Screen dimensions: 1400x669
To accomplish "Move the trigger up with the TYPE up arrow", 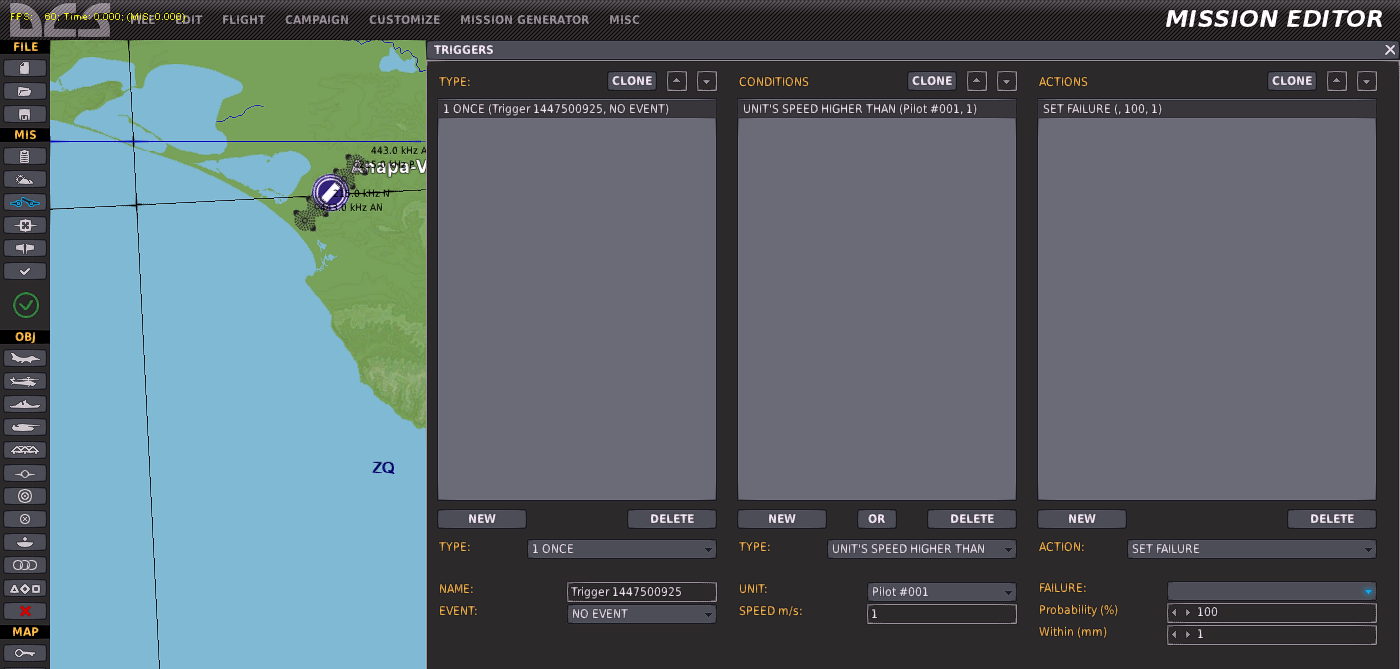I will pos(677,81).
